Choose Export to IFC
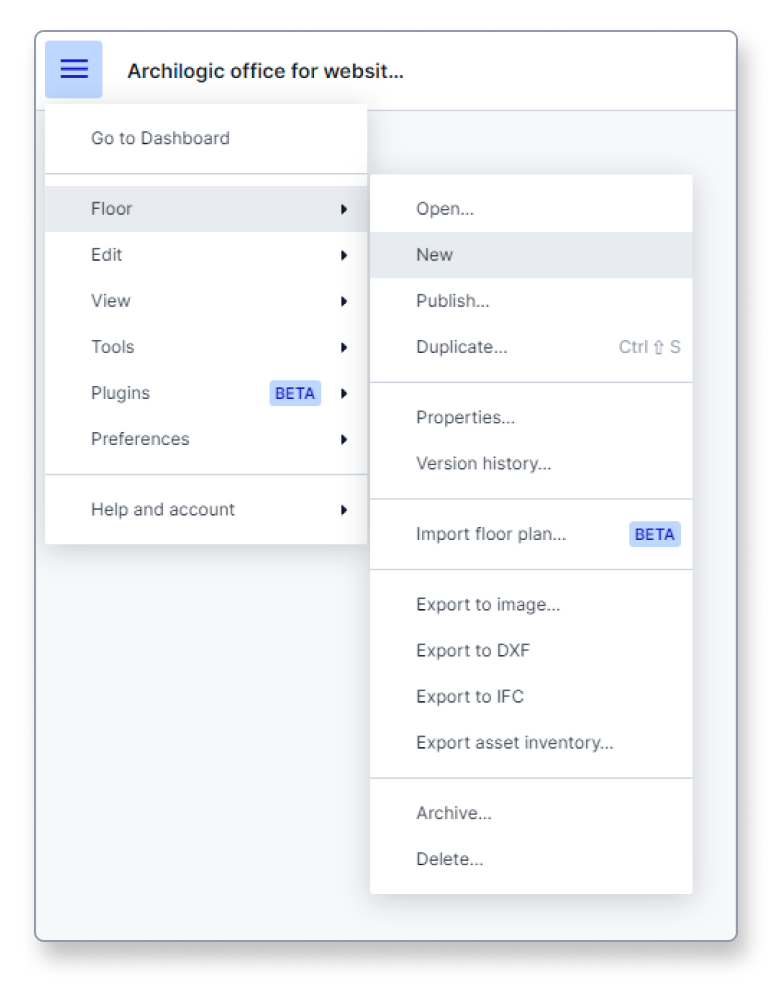 click(531, 697)
